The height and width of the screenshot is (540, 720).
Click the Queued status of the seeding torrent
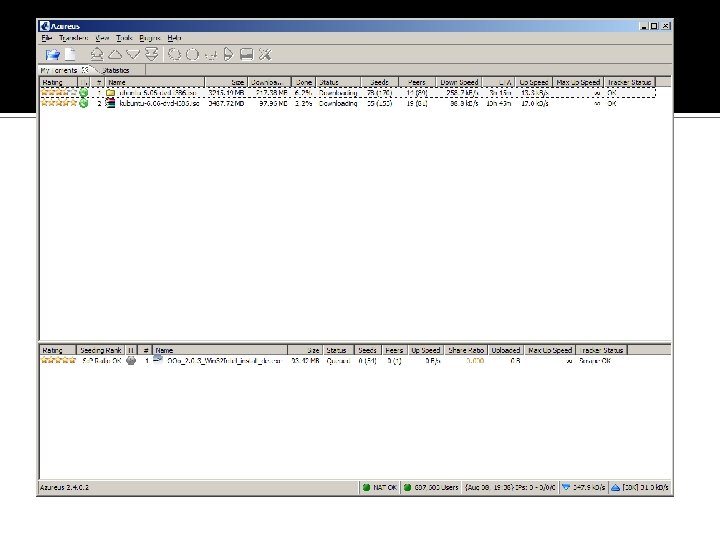click(x=338, y=361)
